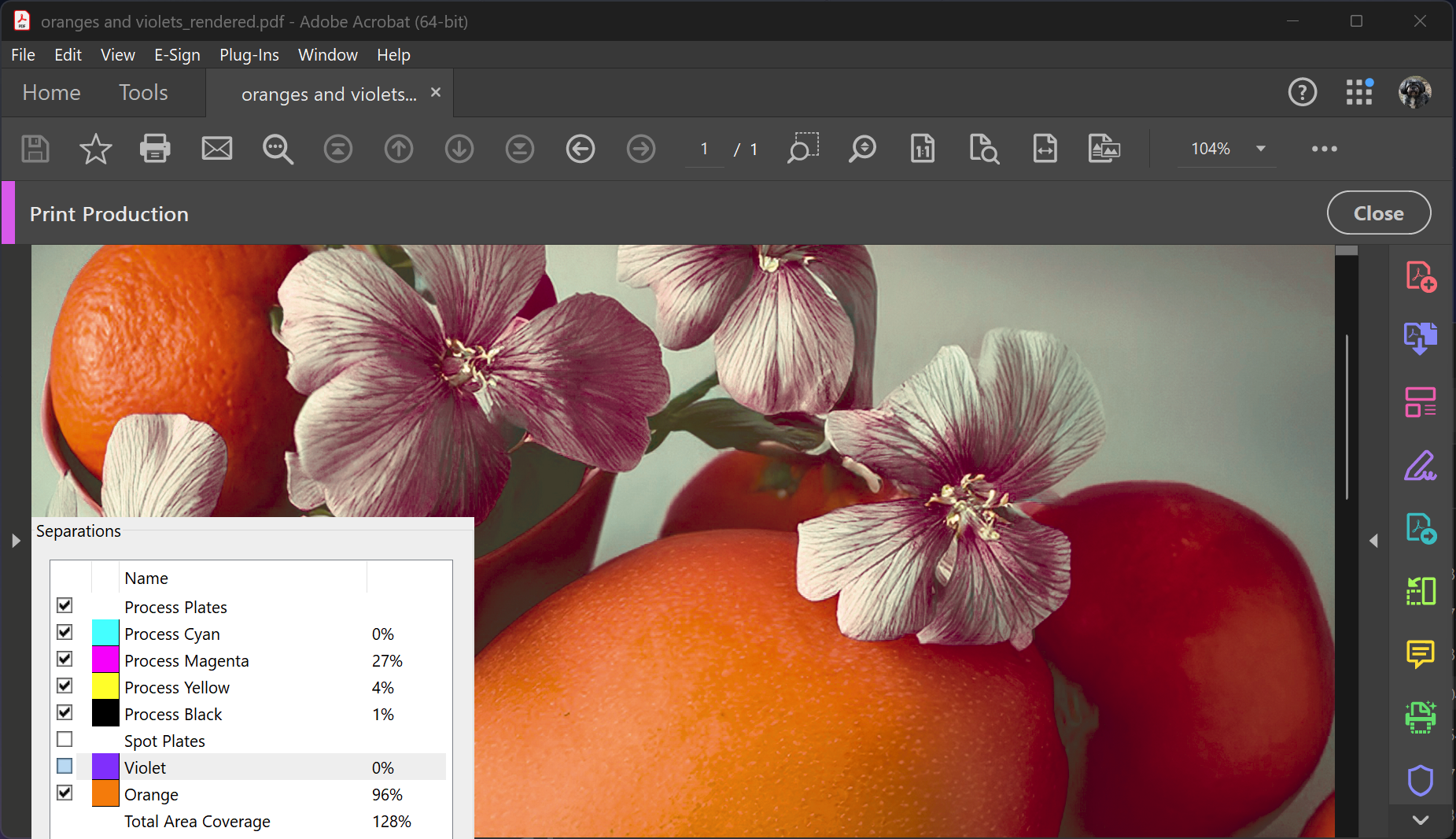Click the Violet color swatch

(x=105, y=767)
